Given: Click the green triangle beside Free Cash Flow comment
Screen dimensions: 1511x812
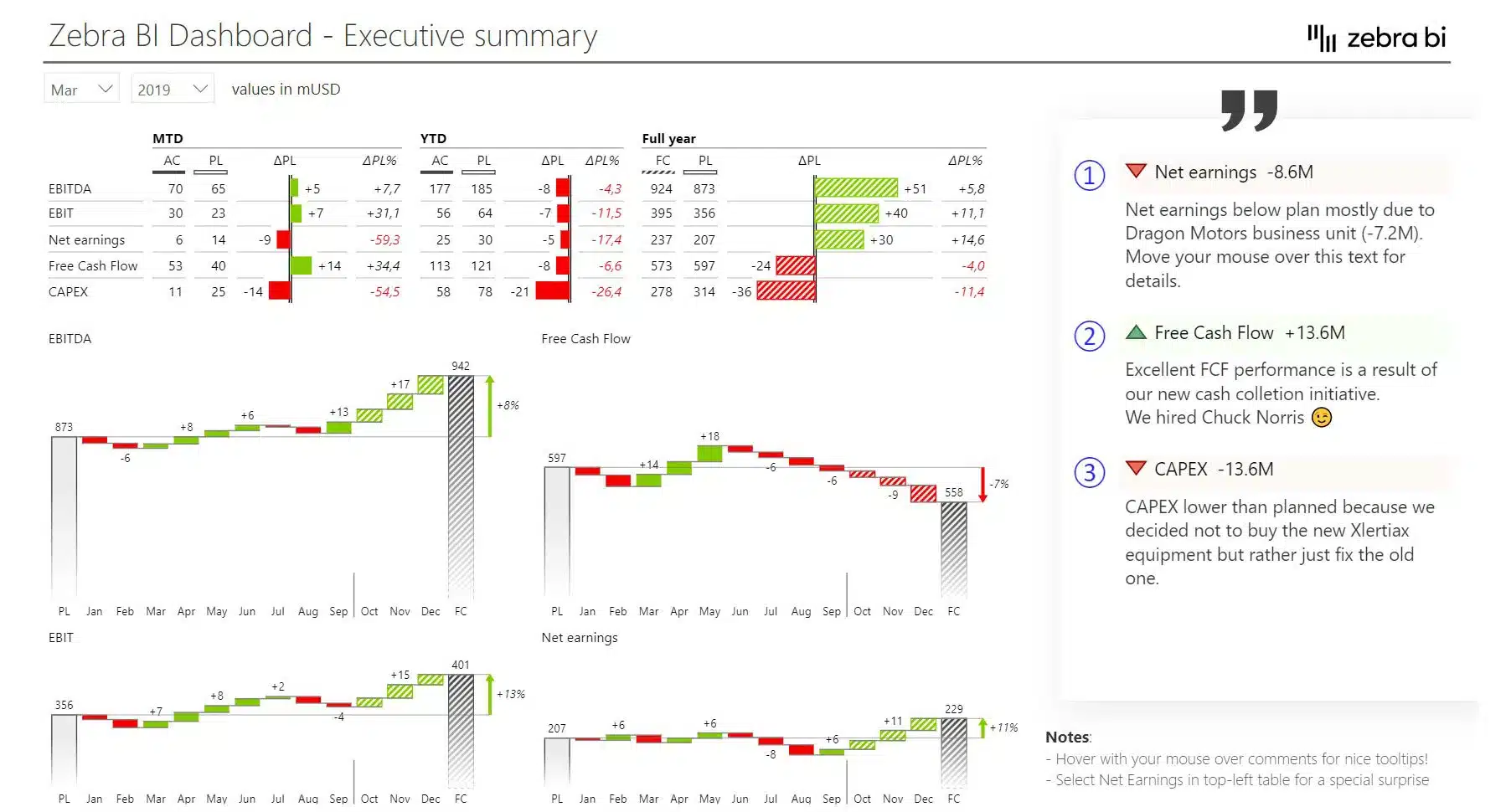Looking at the screenshot, I should click(x=1137, y=331).
